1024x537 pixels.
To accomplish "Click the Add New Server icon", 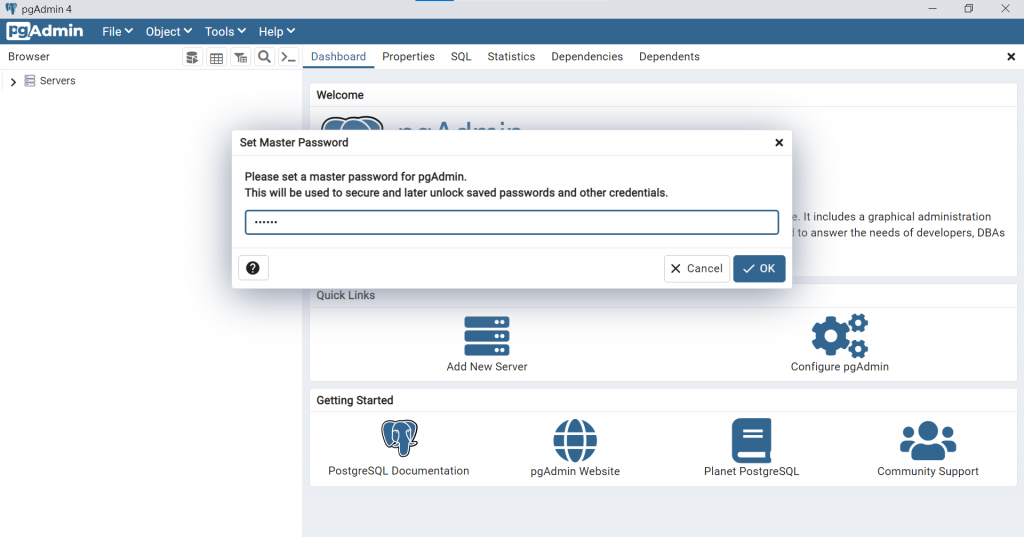I will [487, 336].
